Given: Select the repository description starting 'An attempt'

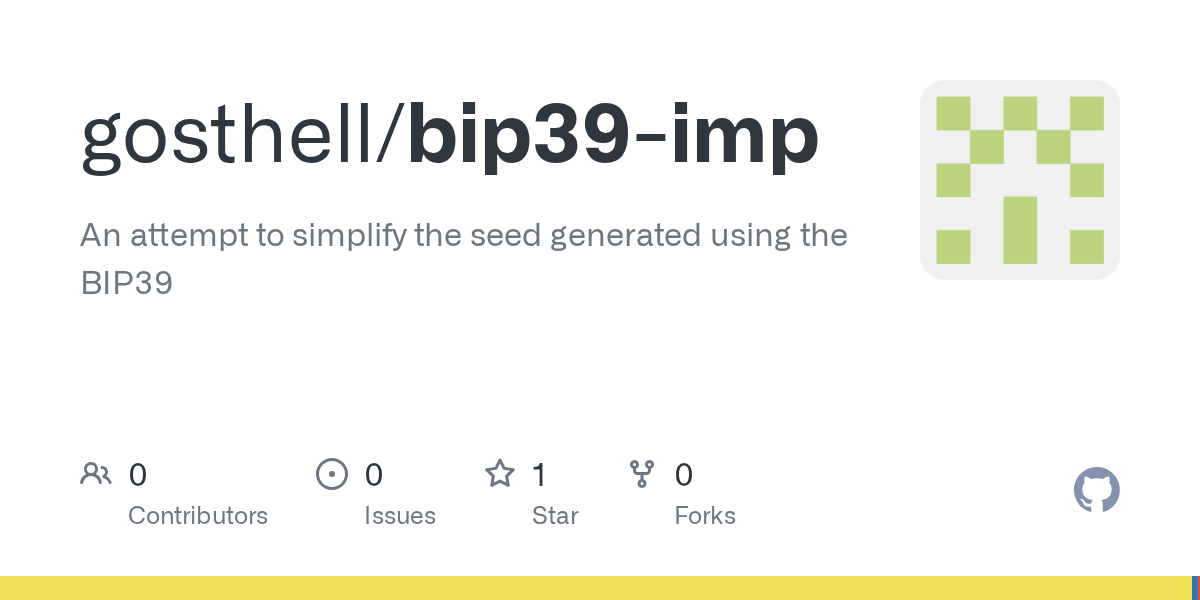Looking at the screenshot, I should tap(463, 236).
